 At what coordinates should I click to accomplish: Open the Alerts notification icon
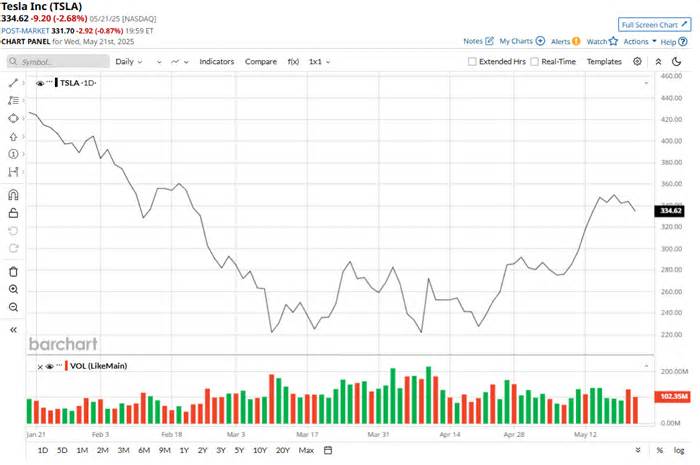click(x=576, y=41)
